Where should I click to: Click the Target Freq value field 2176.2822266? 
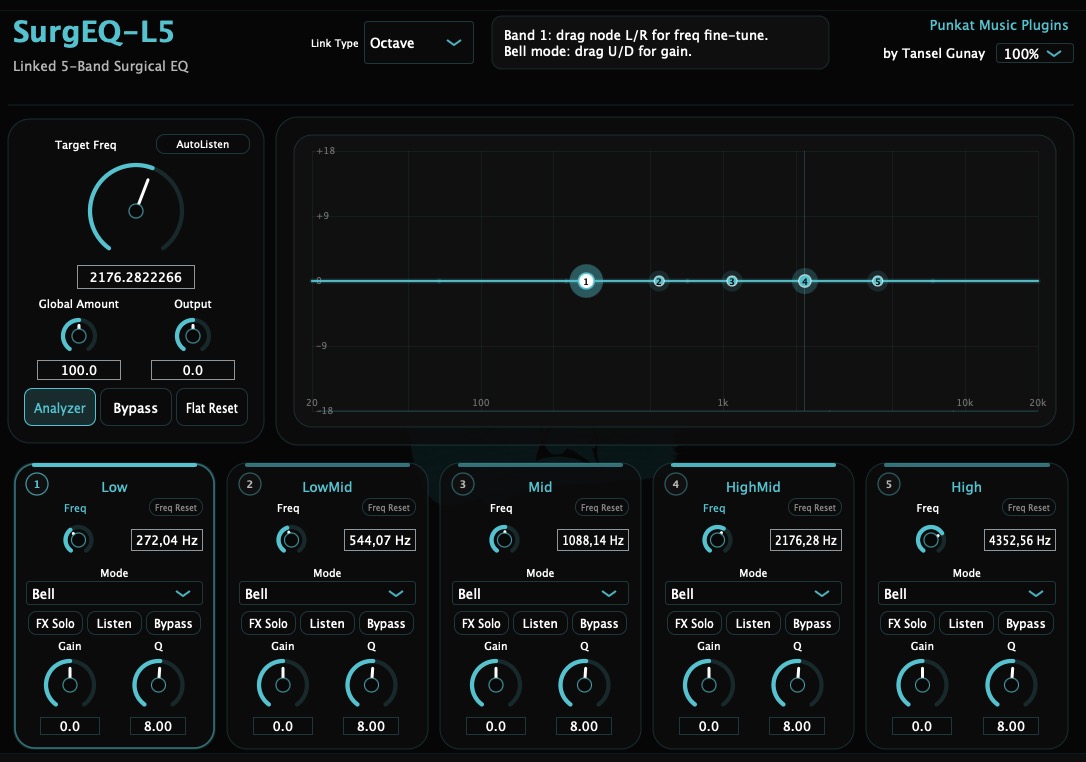[136, 277]
